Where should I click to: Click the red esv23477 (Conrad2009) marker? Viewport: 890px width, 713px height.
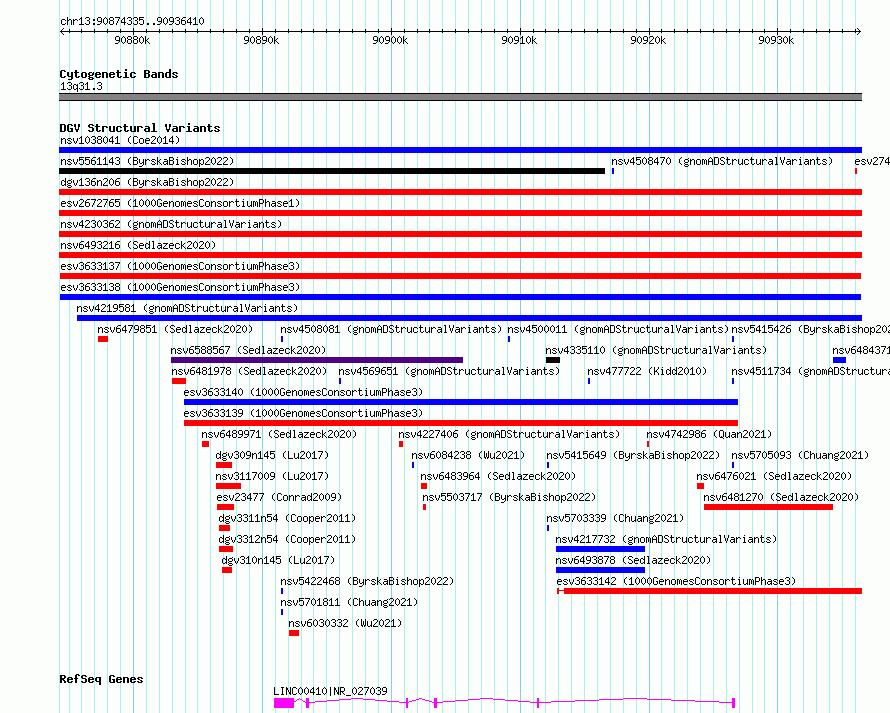pos(225,507)
